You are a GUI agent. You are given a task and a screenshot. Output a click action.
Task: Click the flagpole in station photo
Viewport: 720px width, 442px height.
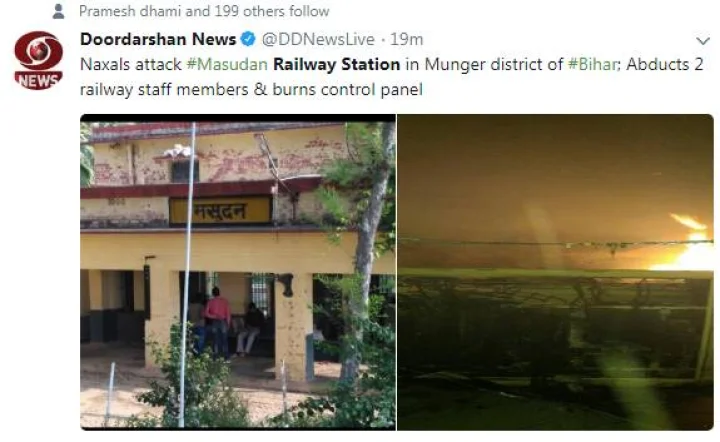coord(187,275)
